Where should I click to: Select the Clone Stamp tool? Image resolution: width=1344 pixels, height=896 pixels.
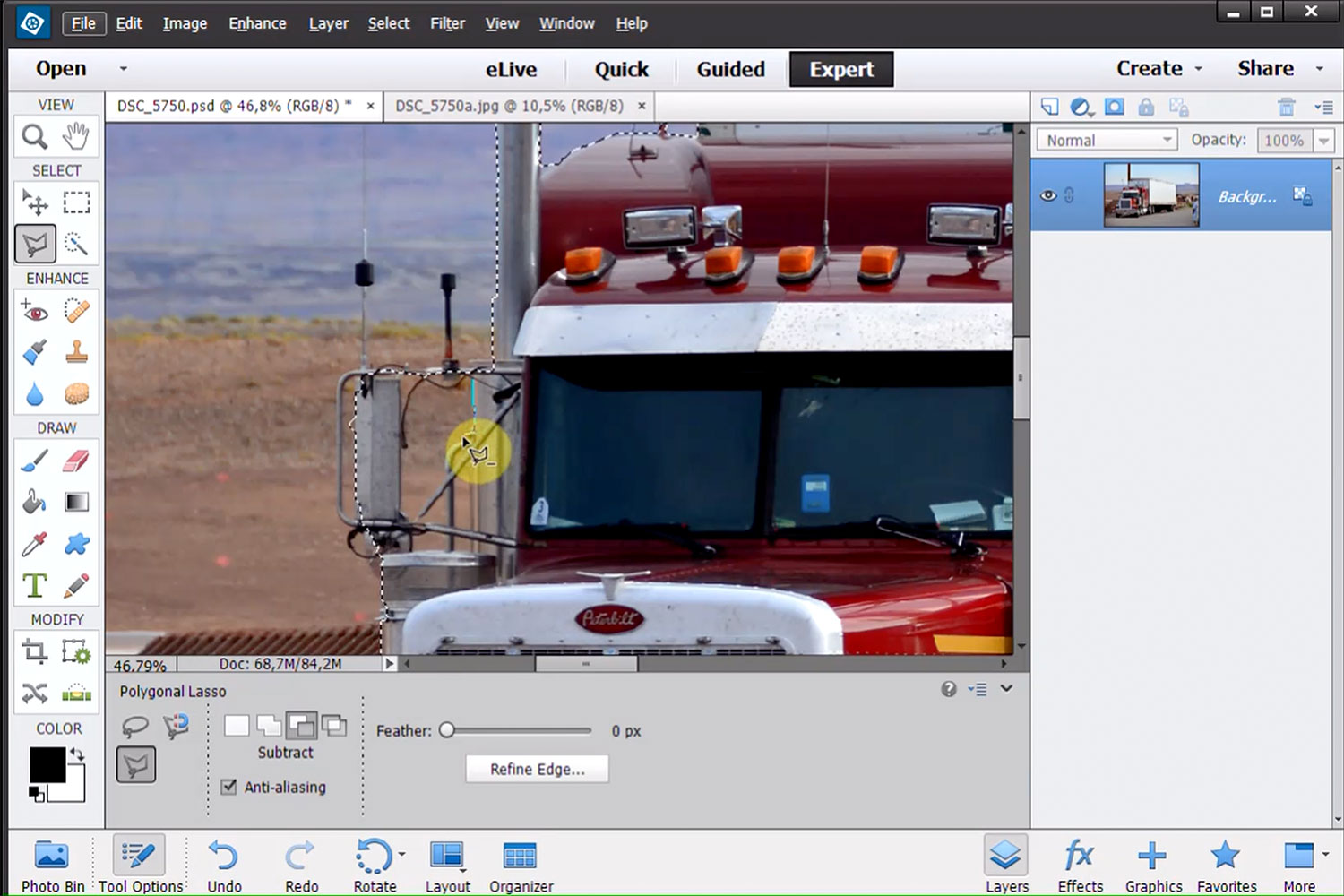click(77, 352)
